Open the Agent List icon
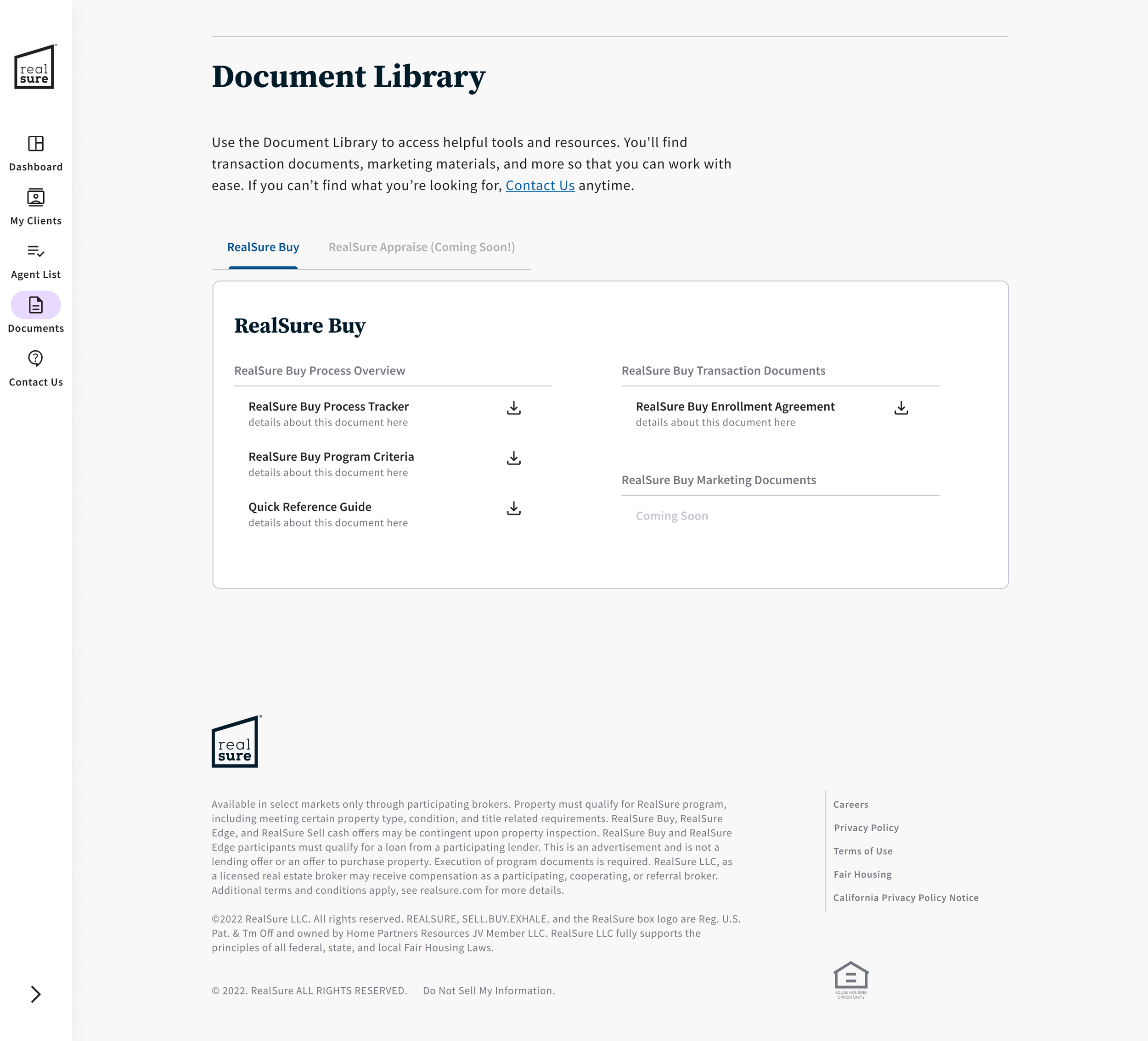 [x=35, y=251]
